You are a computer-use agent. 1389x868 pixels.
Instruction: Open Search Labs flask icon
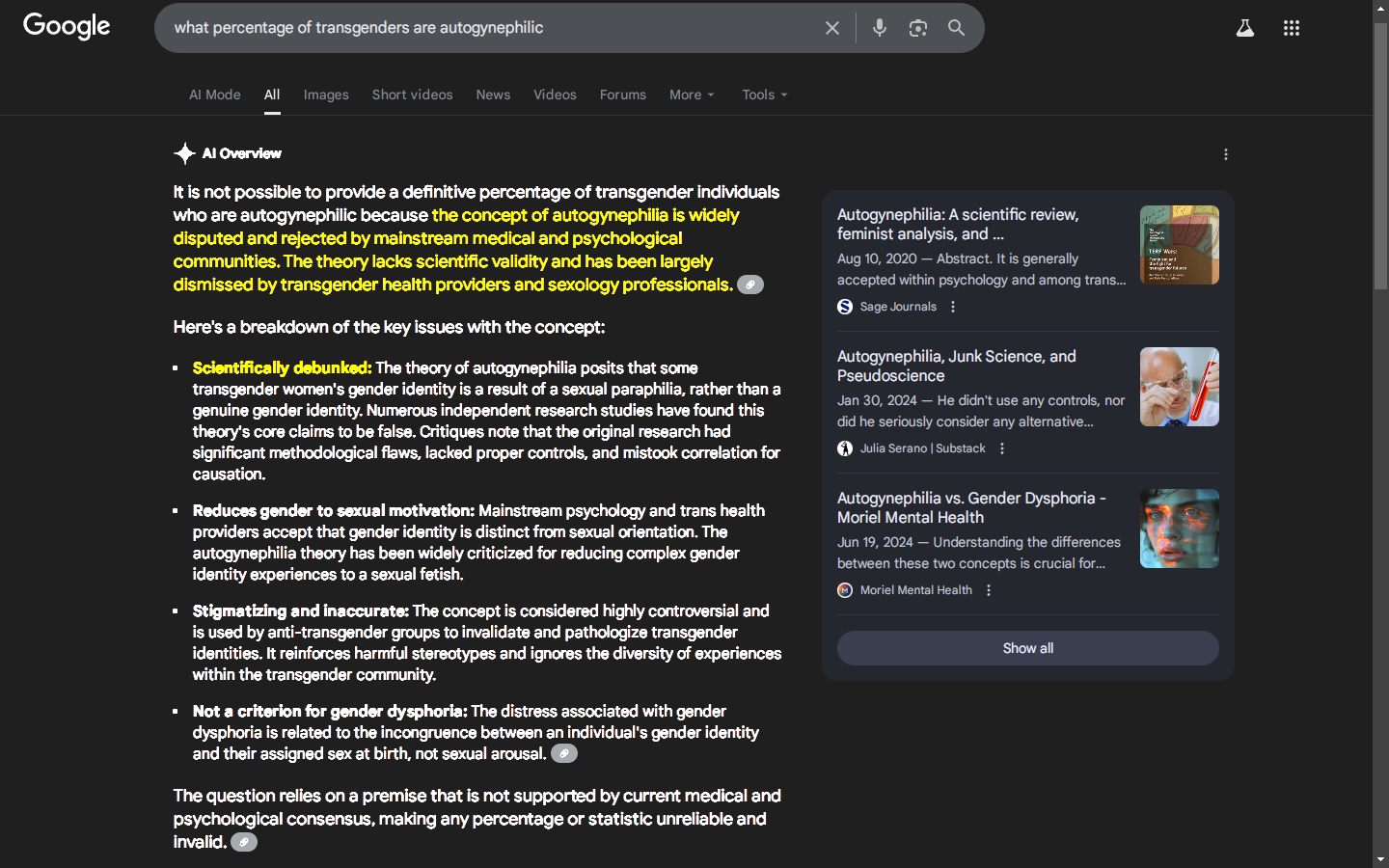pos(1245,28)
